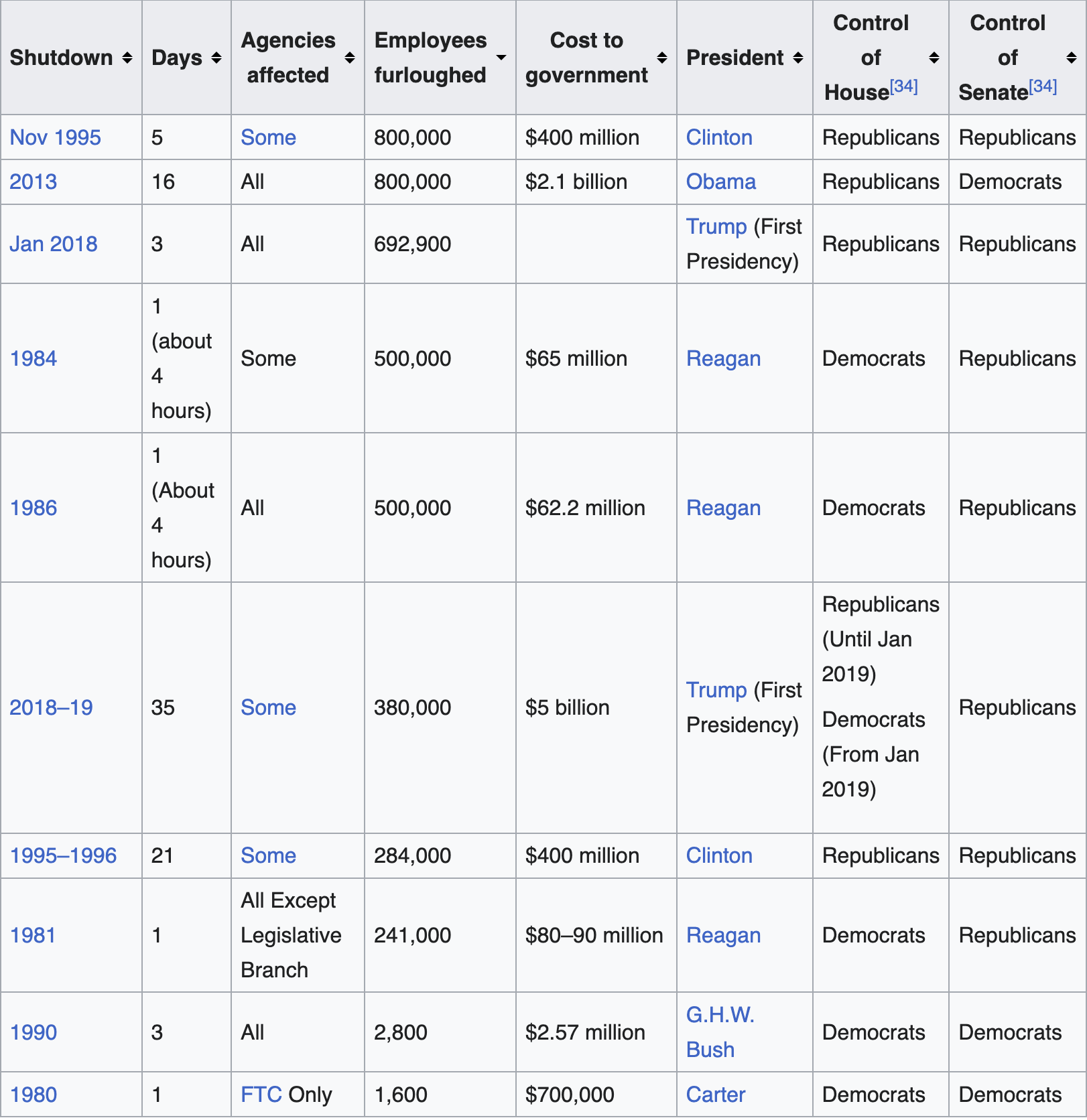Open the FTC link in 1980 row

tap(261, 1095)
